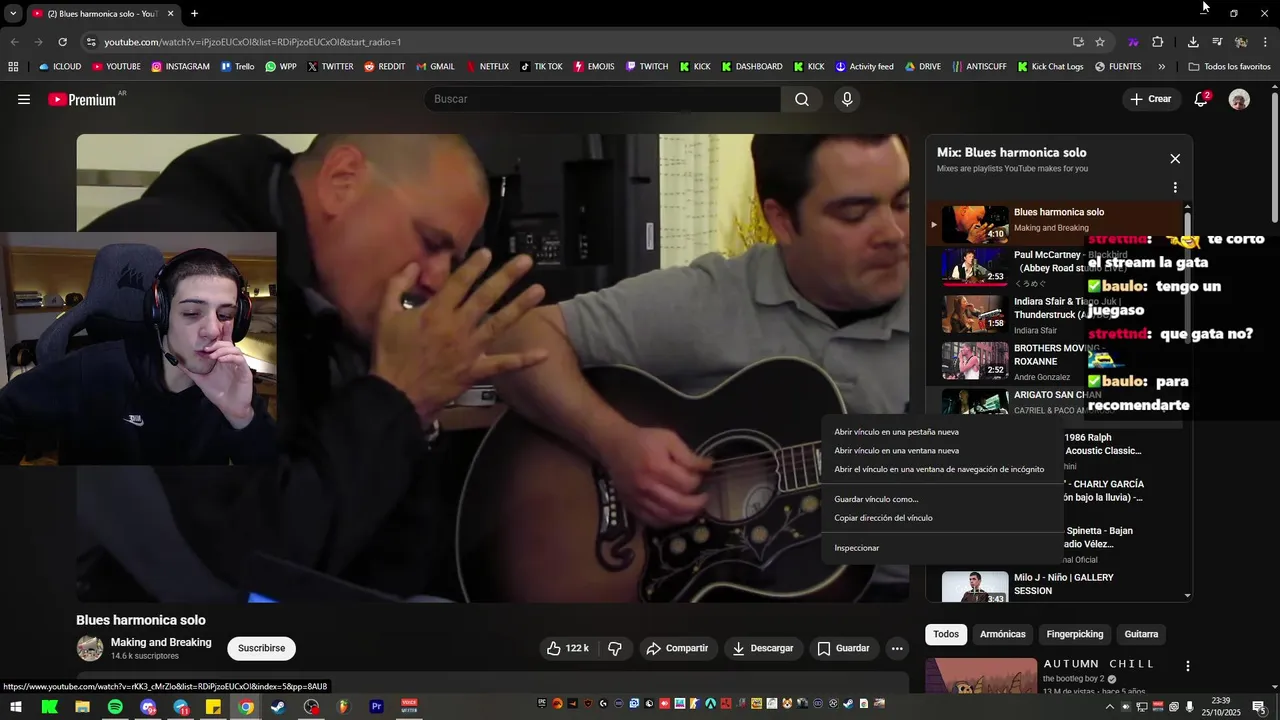Open the apps grid in bookmarks bar
The height and width of the screenshot is (720, 1280).
13,67
